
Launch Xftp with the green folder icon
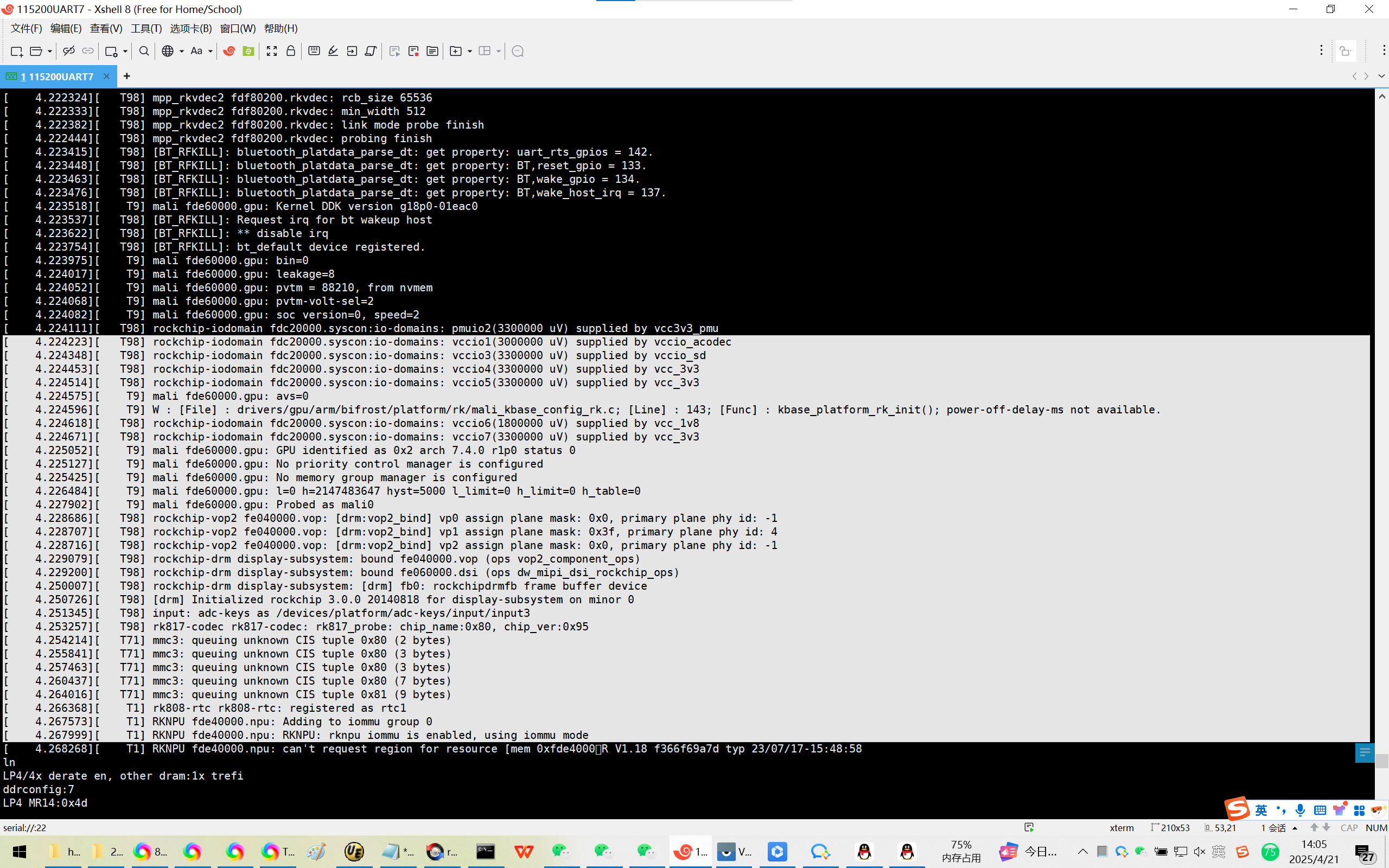tap(248, 51)
